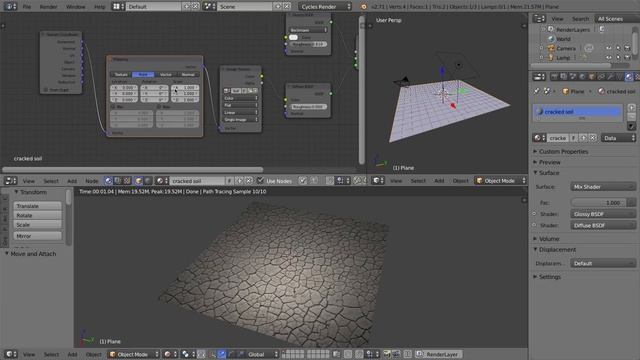Open Surface Mix Shader dropdown
Screen dimensions: 640x360
[x=603, y=187]
